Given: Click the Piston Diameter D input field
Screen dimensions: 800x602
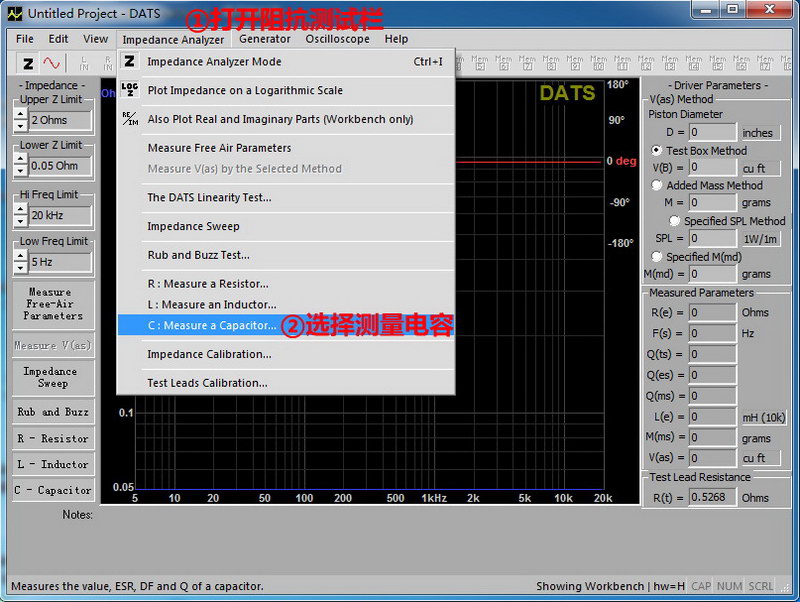Looking at the screenshot, I should click(713, 132).
